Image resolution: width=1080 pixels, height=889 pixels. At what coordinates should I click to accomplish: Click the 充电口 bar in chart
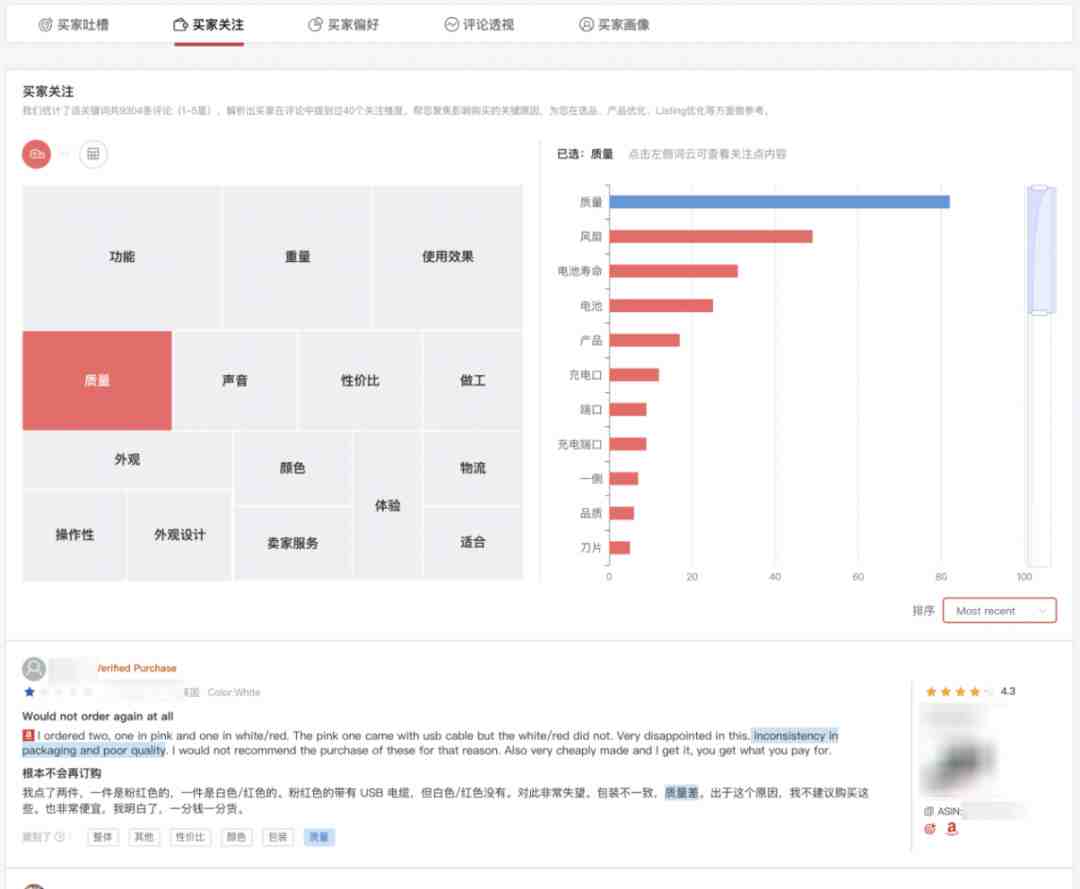point(634,375)
